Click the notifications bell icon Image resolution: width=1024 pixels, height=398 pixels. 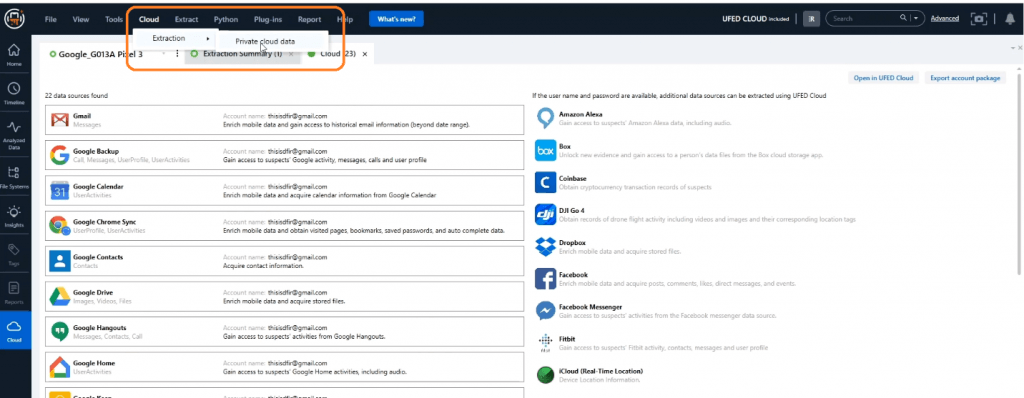pyautogui.click(x=1010, y=19)
